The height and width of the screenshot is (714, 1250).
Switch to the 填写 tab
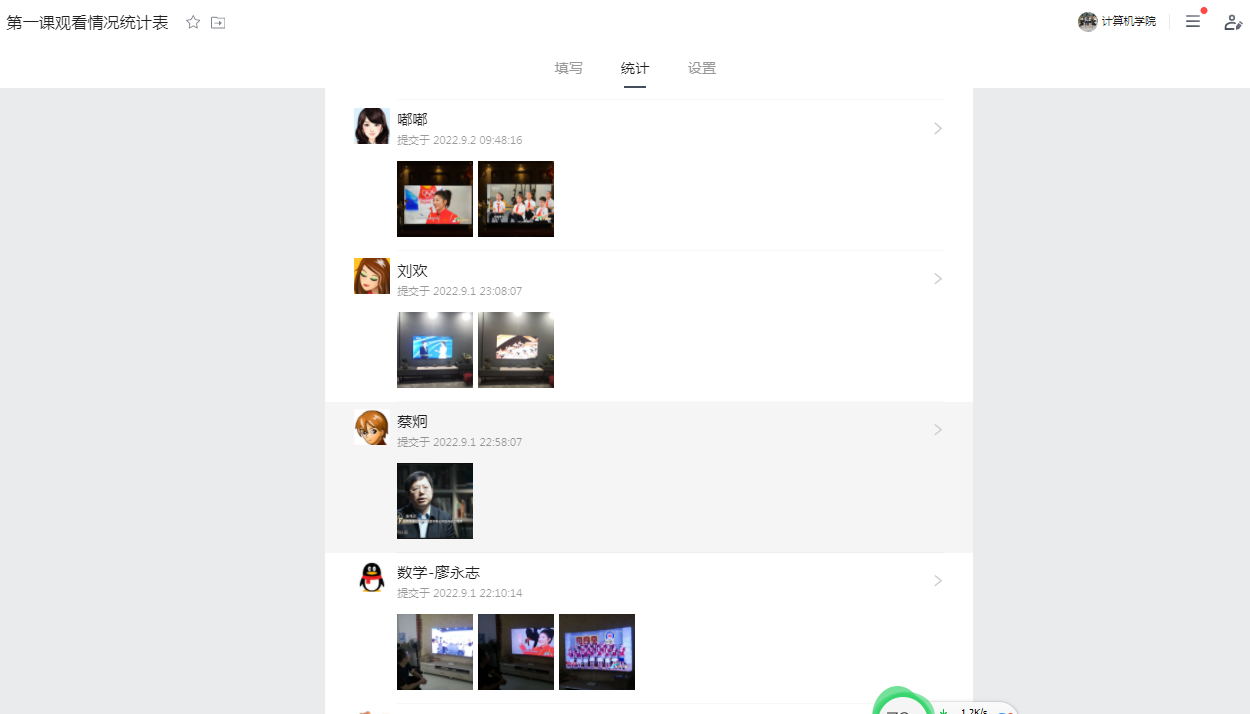coord(569,68)
